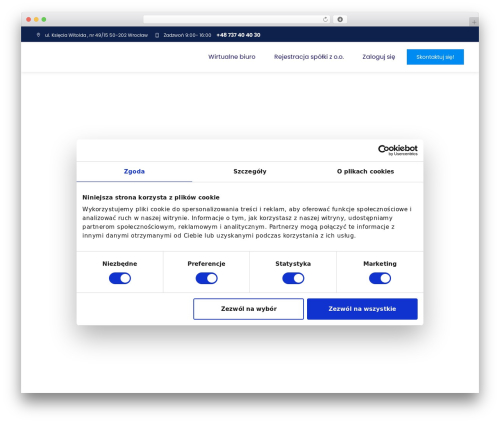Click the Skontaktuj się! button

click(x=435, y=57)
